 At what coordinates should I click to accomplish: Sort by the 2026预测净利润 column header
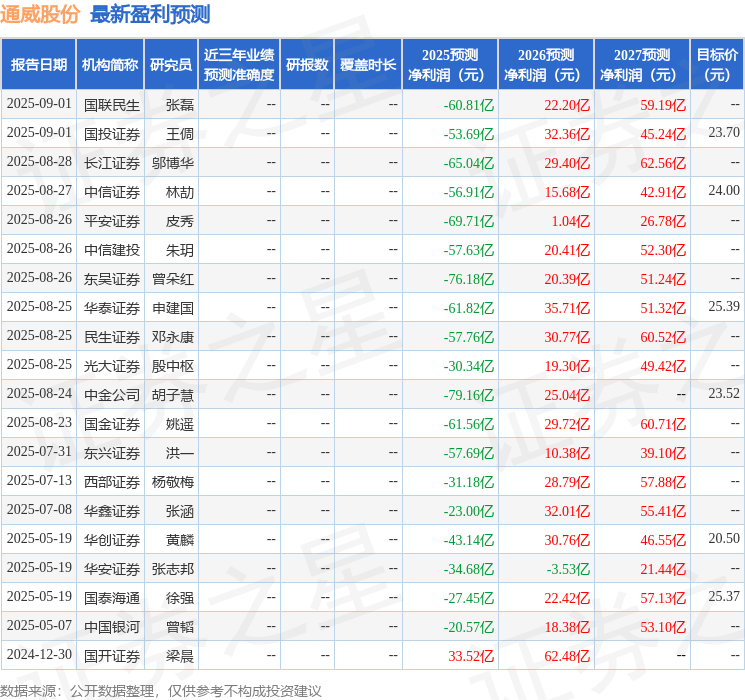pyautogui.click(x=546, y=65)
